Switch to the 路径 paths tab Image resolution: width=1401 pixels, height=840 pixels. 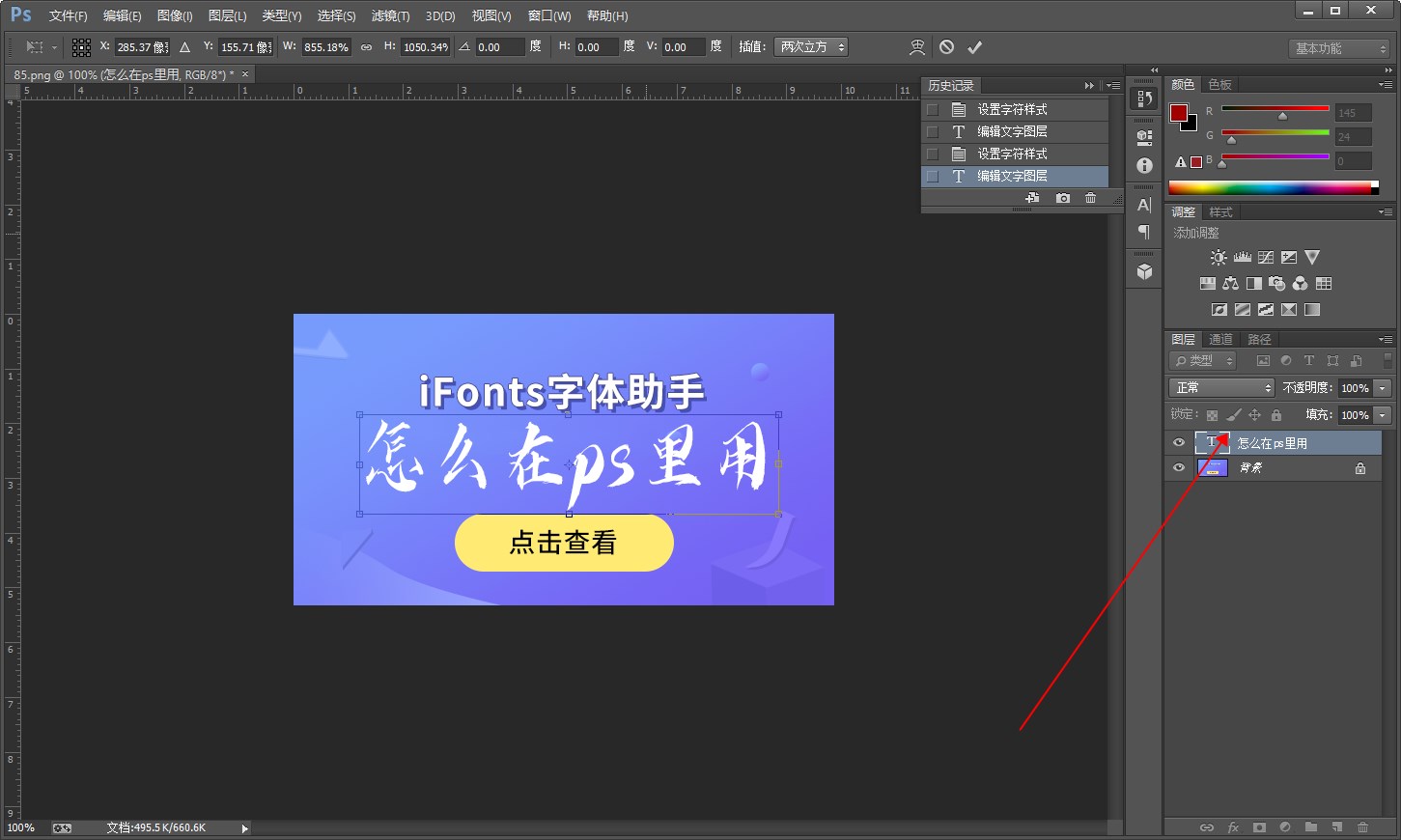tap(1259, 340)
